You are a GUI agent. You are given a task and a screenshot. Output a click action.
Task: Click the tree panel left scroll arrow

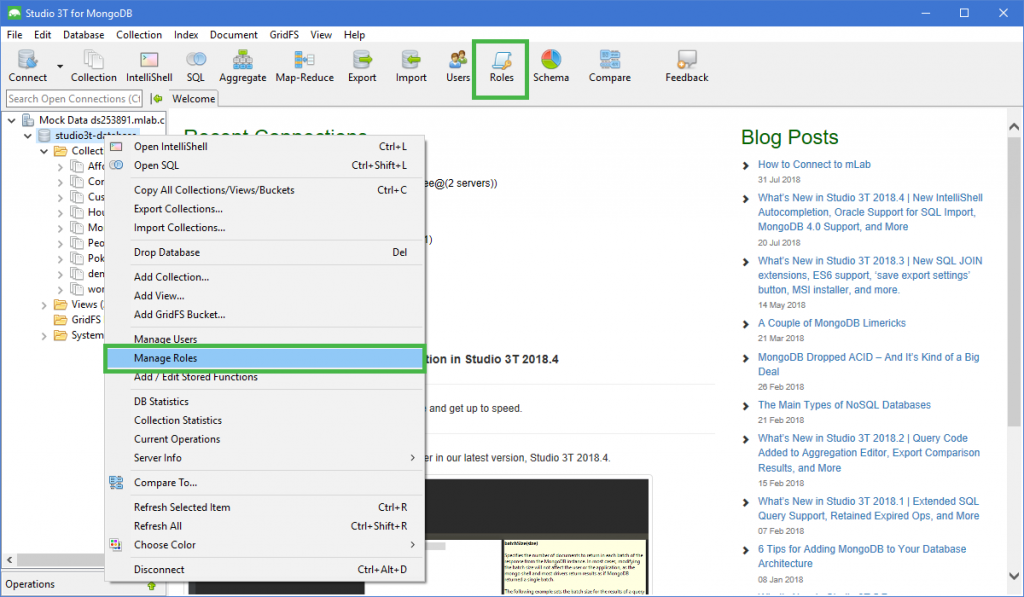9,560
